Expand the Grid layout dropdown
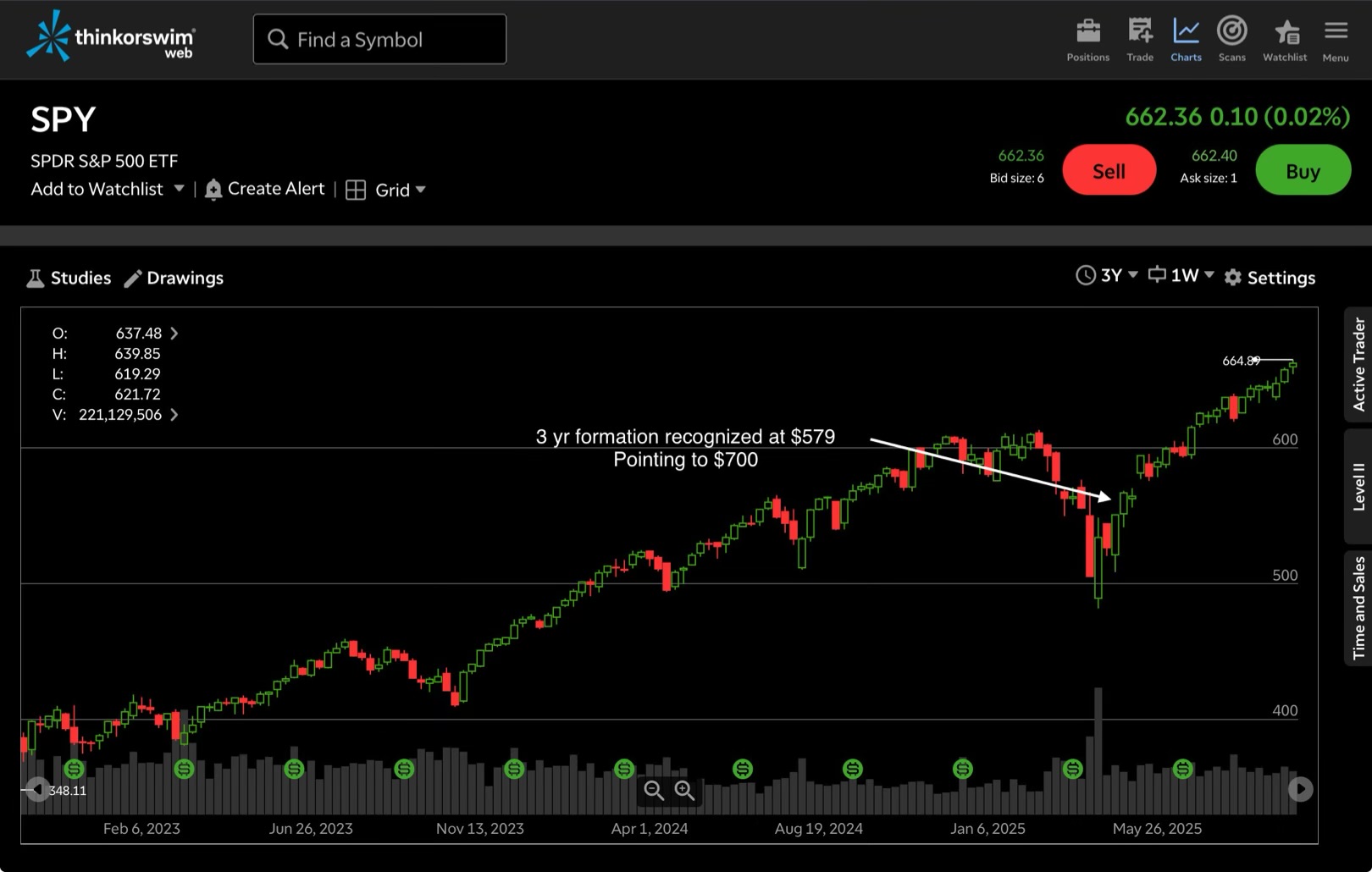Image resolution: width=1372 pixels, height=872 pixels. 420,190
